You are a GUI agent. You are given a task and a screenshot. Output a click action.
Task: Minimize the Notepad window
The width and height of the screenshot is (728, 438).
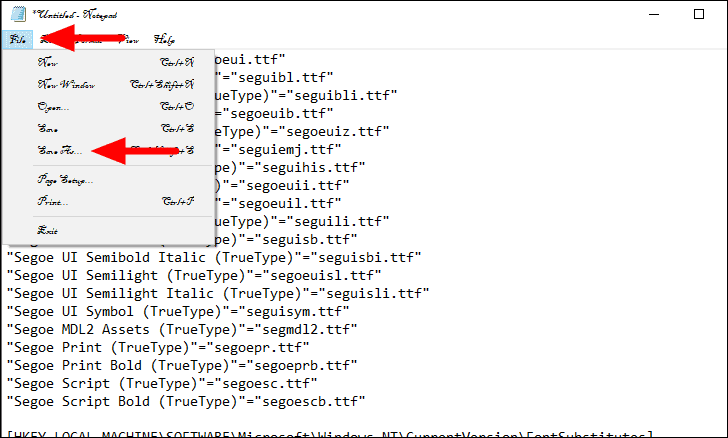[x=654, y=14]
